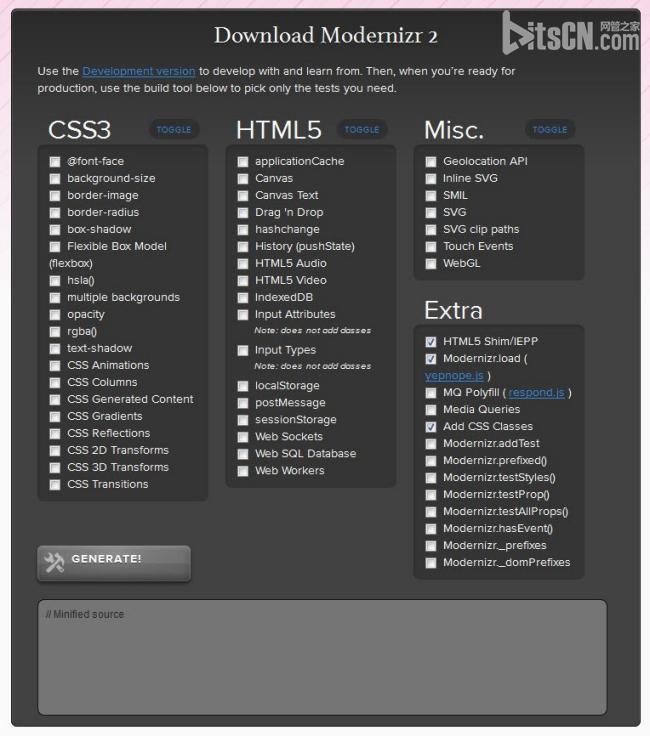
Task: Open the yepnope.js link
Action: click(454, 376)
